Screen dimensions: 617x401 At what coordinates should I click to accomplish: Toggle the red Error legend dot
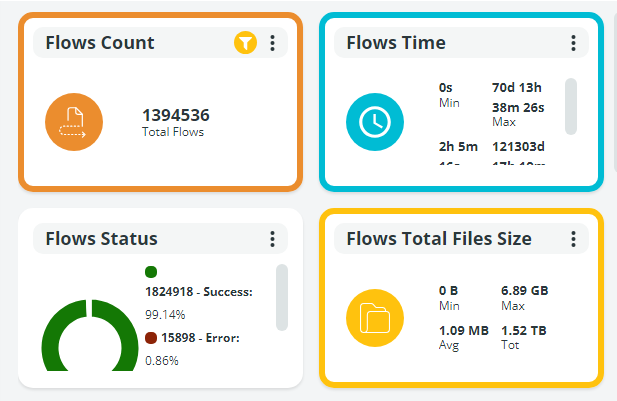[151, 338]
